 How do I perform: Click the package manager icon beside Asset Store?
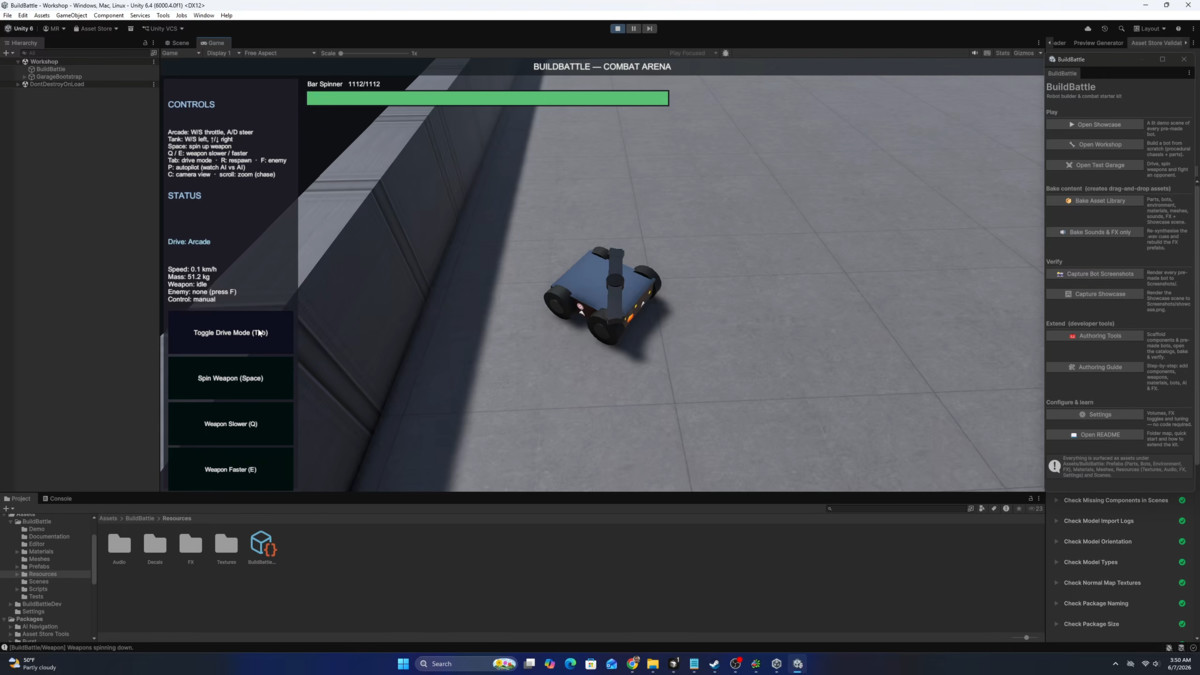[x=131, y=29]
